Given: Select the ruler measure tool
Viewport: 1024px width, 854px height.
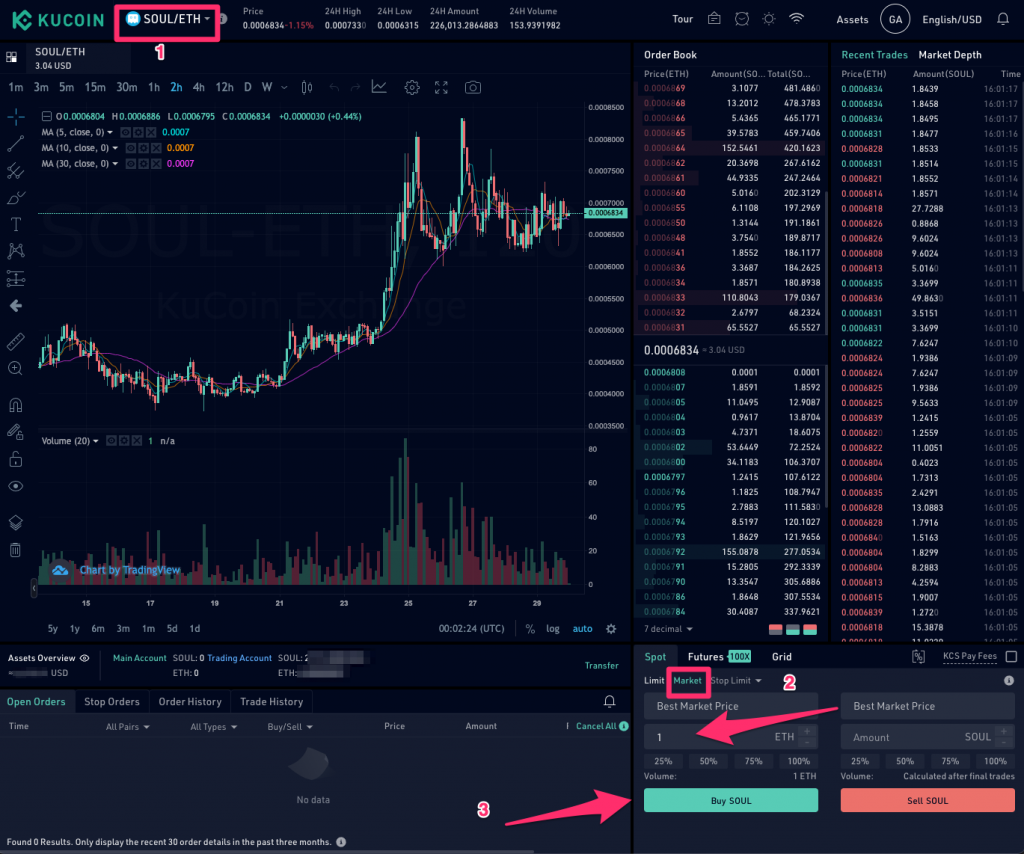Looking at the screenshot, I should [16, 341].
